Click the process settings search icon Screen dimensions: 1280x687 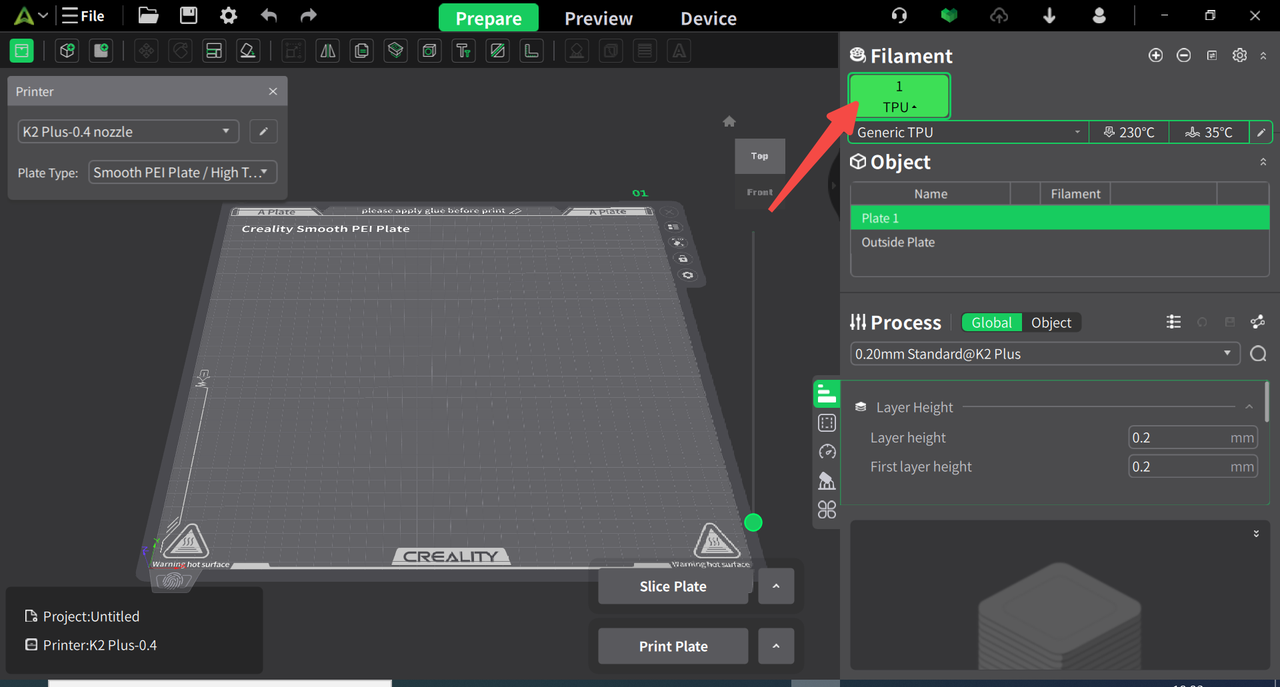1258,354
